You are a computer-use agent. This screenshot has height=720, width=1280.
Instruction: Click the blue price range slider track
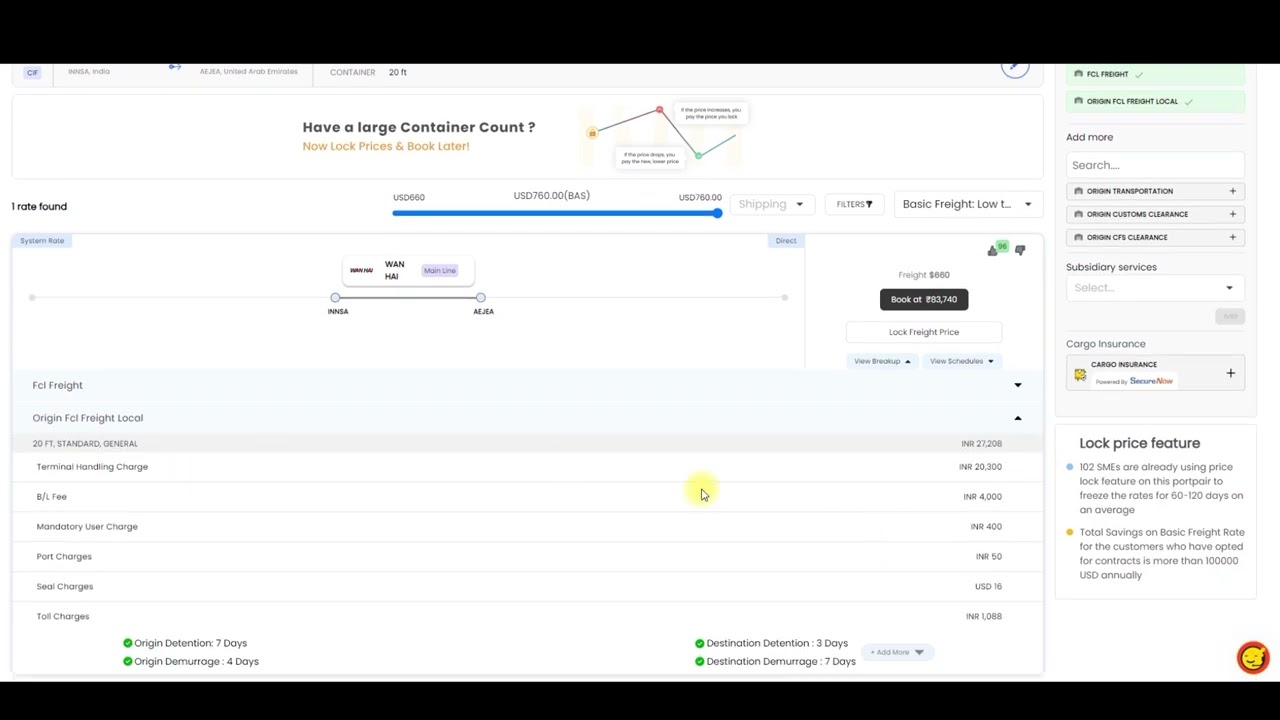[x=555, y=213]
